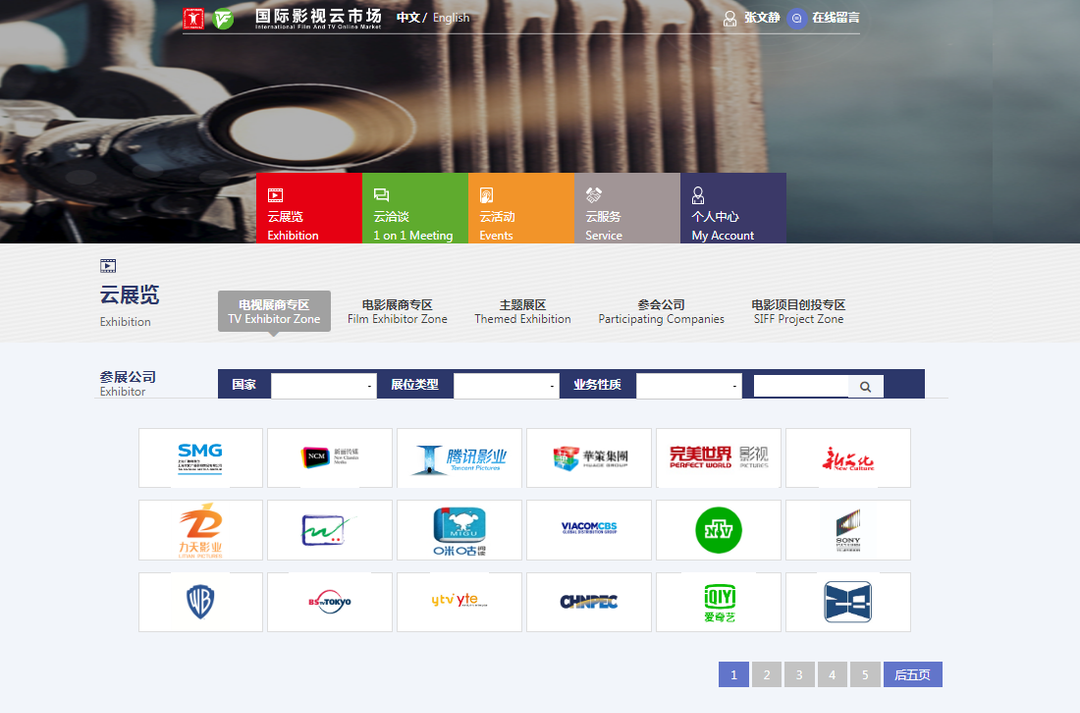This screenshot has width=1080, height=713.
Task: Click the 后五页 next five pages button
Action: pos(912,675)
